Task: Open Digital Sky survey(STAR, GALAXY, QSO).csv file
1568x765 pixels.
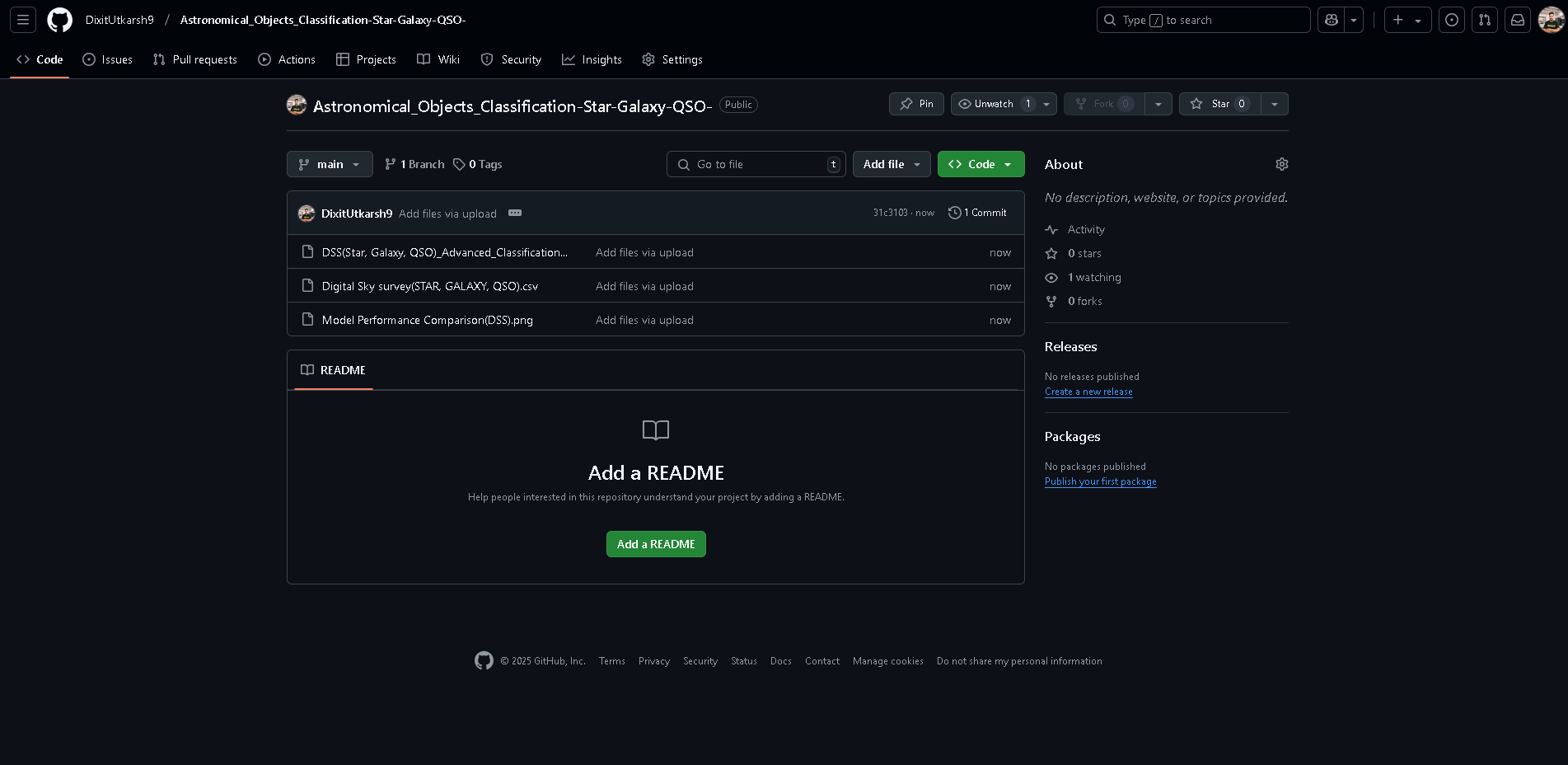Action: coord(430,286)
